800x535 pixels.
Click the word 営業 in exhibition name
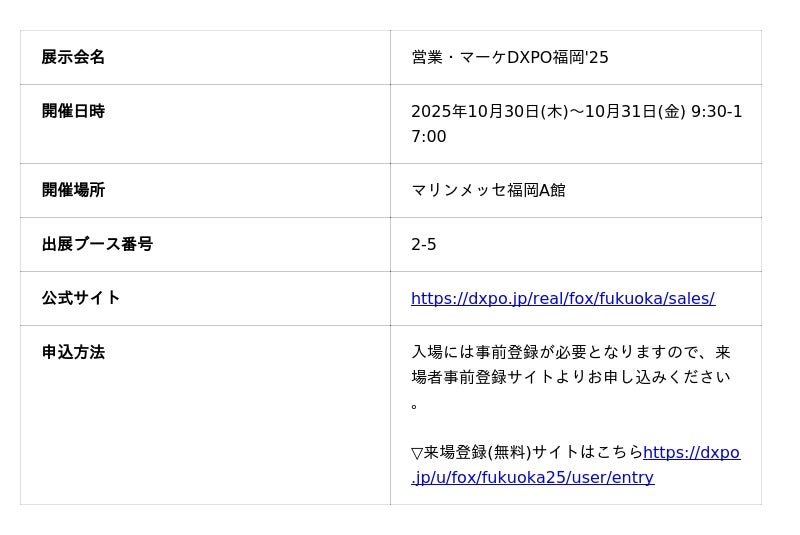[427, 57]
